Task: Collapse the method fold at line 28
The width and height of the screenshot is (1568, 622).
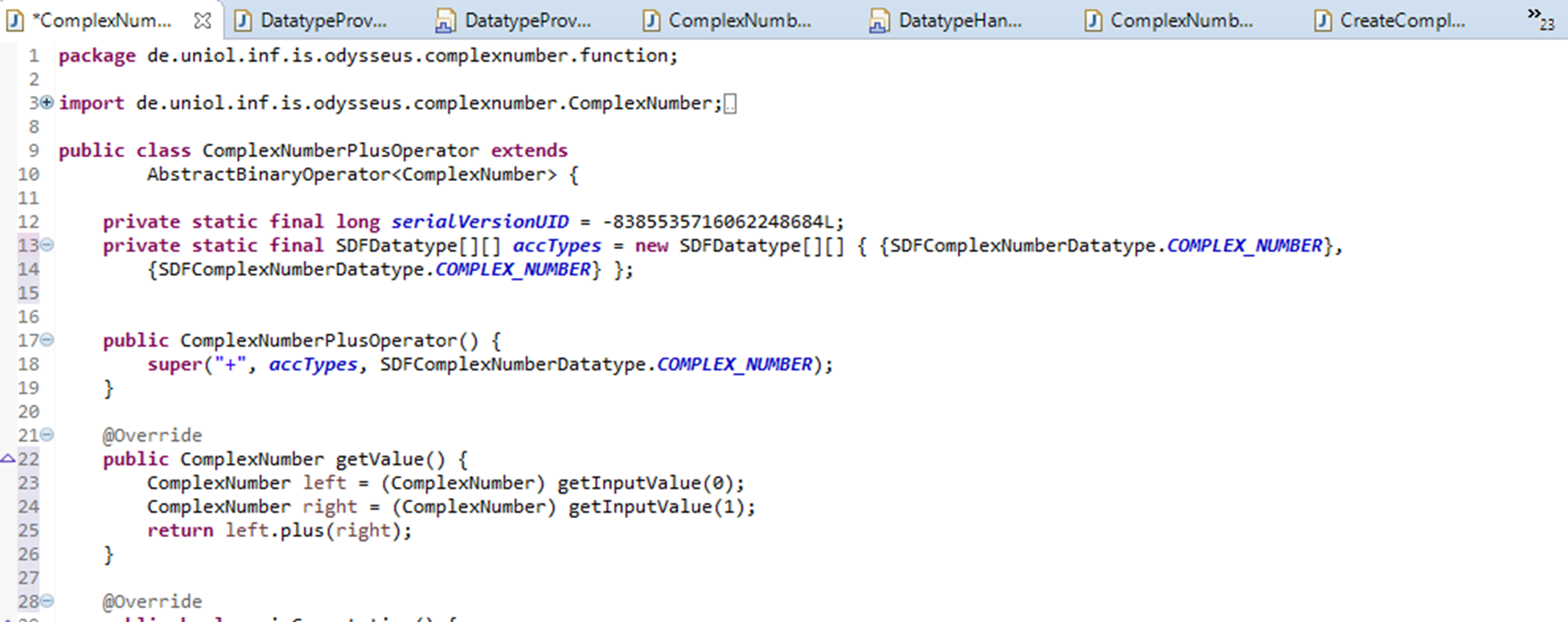Action: click(x=48, y=602)
